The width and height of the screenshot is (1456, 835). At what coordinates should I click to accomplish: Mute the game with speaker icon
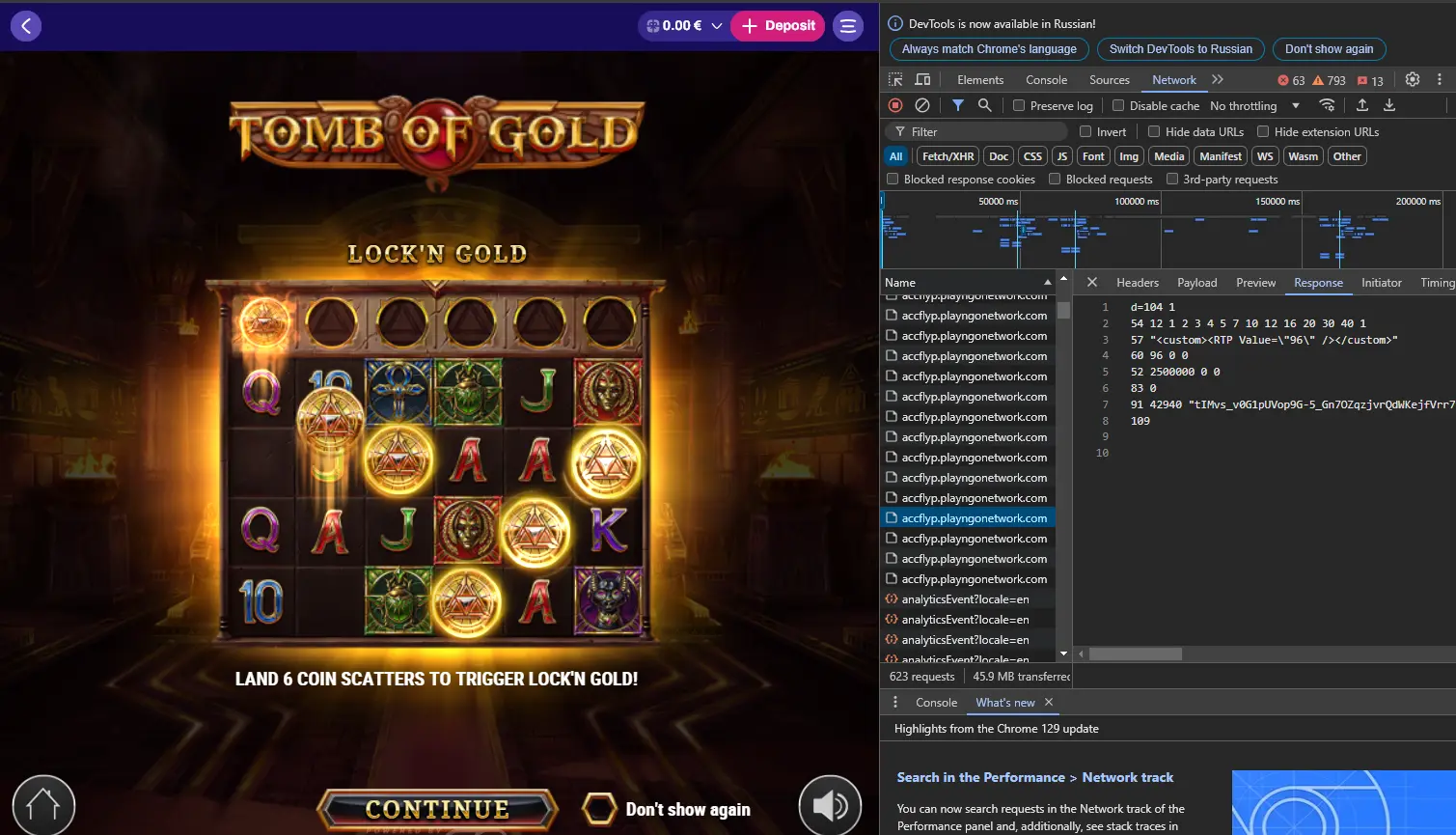click(830, 805)
